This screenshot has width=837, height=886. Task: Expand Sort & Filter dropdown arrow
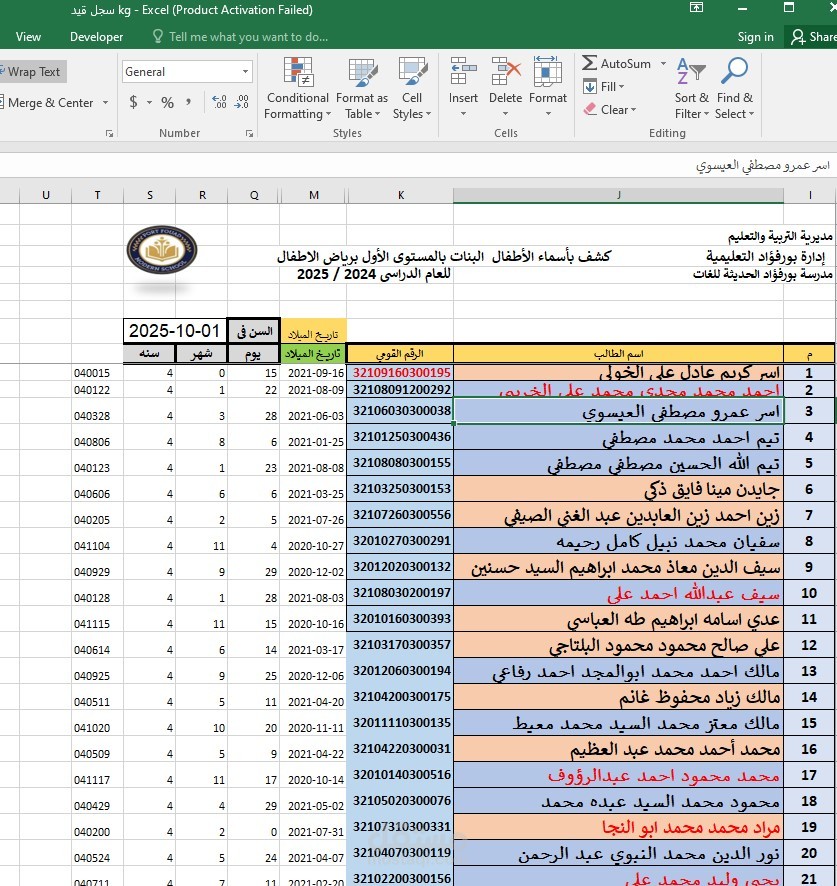click(706, 114)
